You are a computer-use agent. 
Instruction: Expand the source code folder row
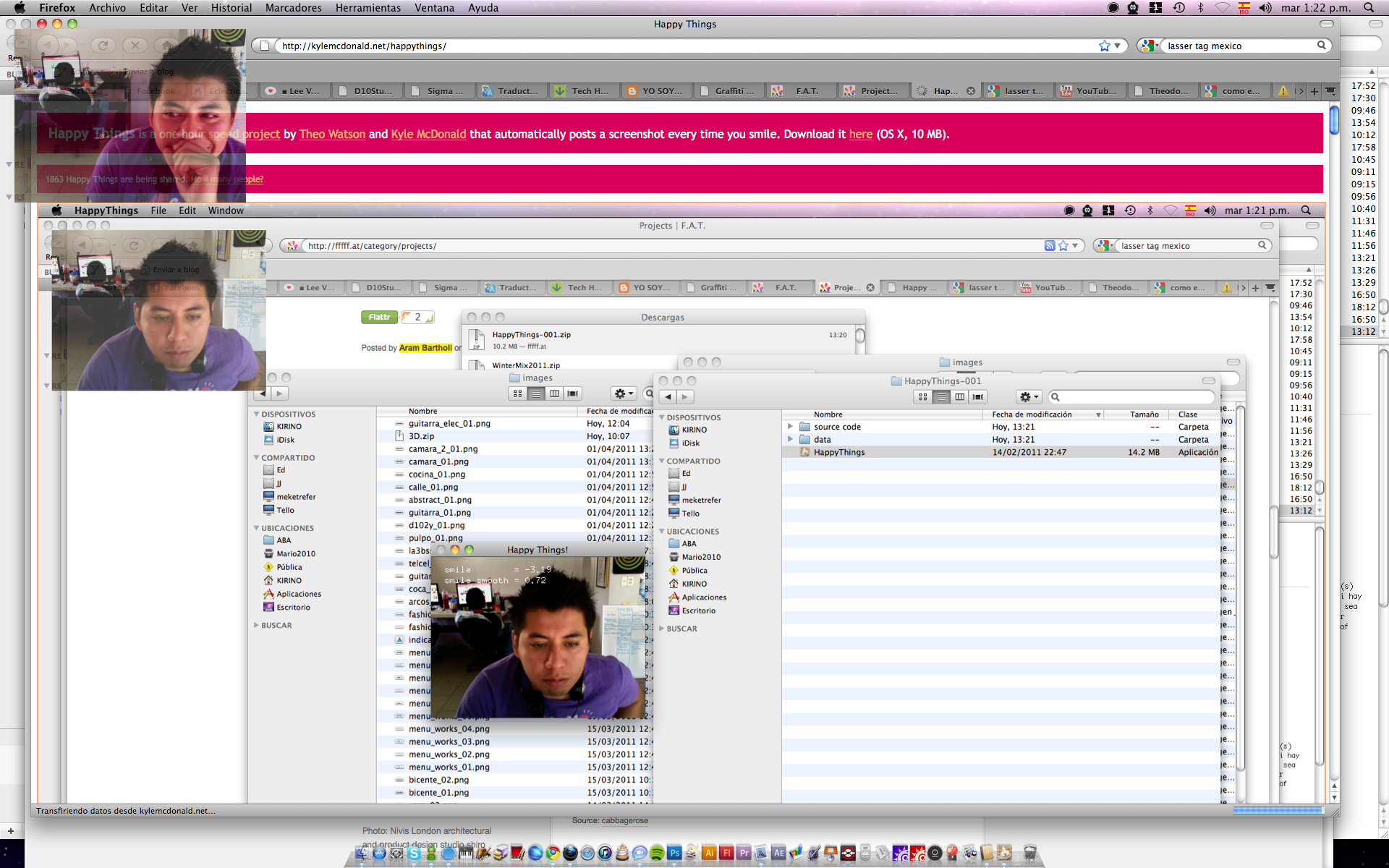pos(790,427)
